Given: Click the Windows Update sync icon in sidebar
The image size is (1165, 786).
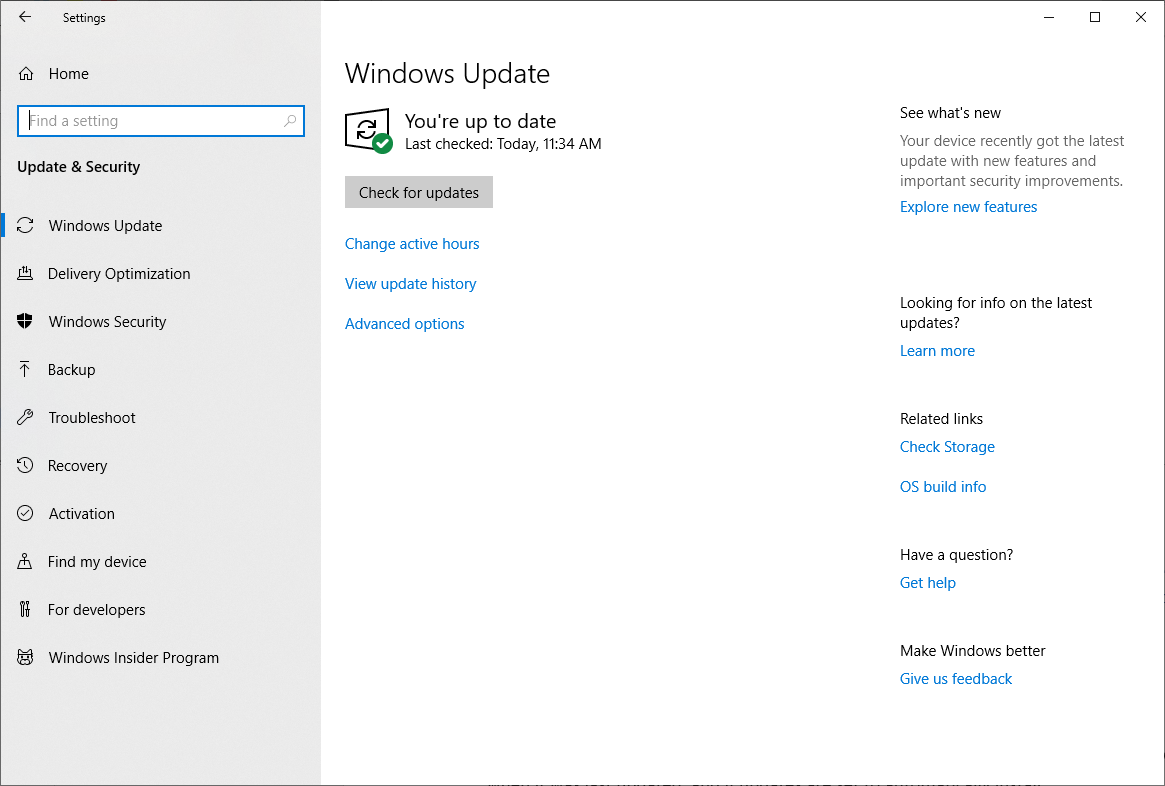Looking at the screenshot, I should click(x=25, y=225).
